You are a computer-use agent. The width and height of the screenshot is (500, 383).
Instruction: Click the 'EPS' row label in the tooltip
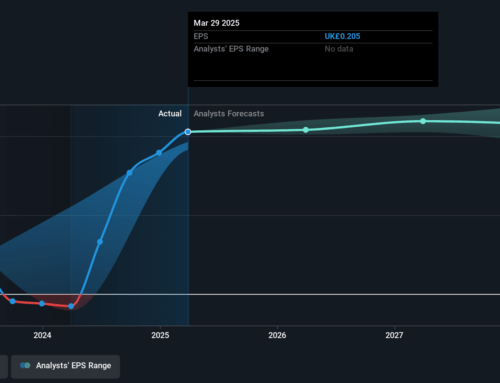click(x=201, y=36)
